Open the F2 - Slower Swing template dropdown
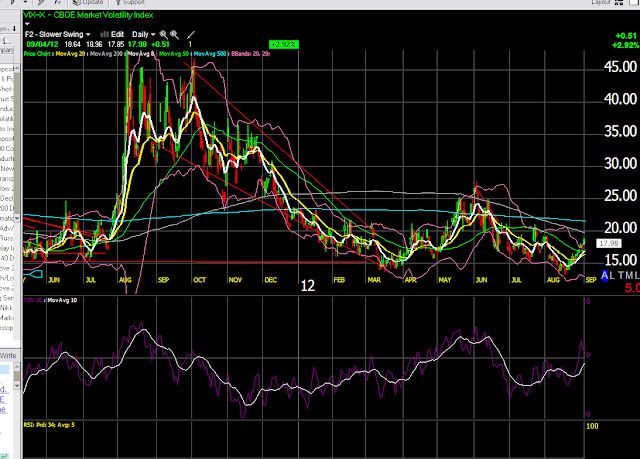The image size is (640, 459). click(x=58, y=35)
